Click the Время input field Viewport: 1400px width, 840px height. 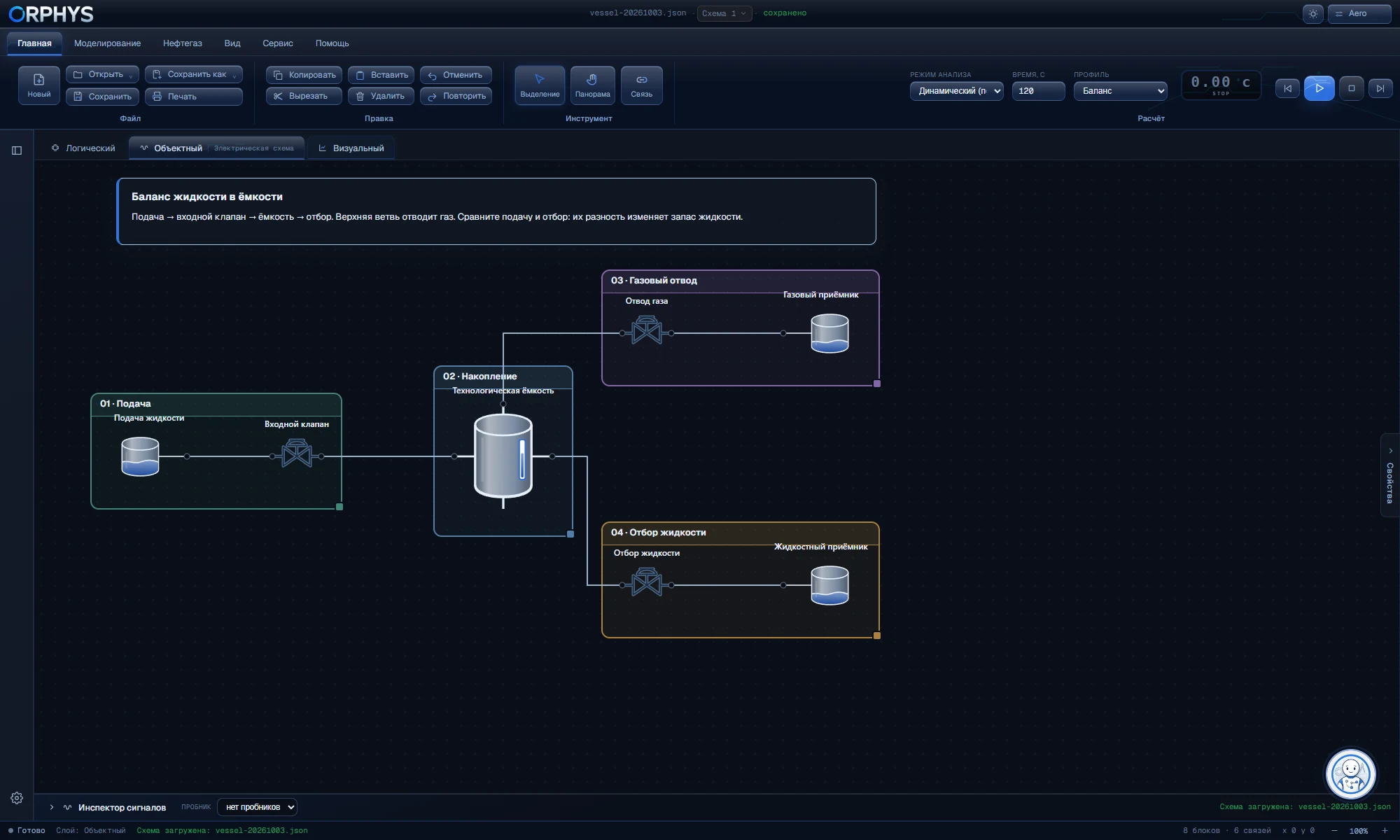click(x=1038, y=91)
